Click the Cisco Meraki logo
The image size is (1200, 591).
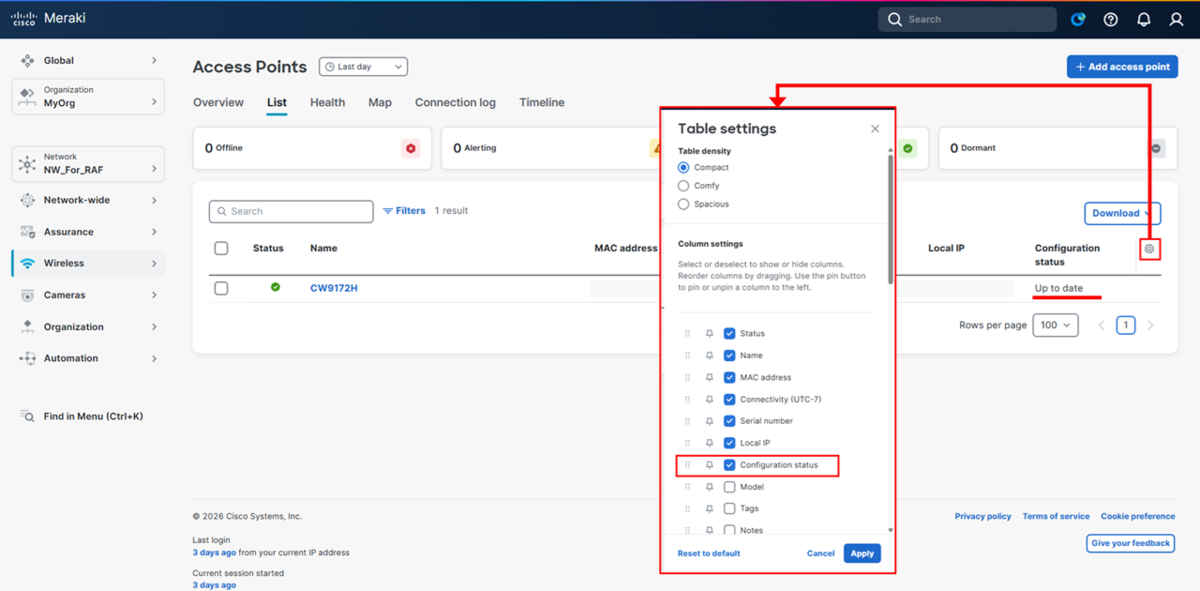[x=48, y=19]
